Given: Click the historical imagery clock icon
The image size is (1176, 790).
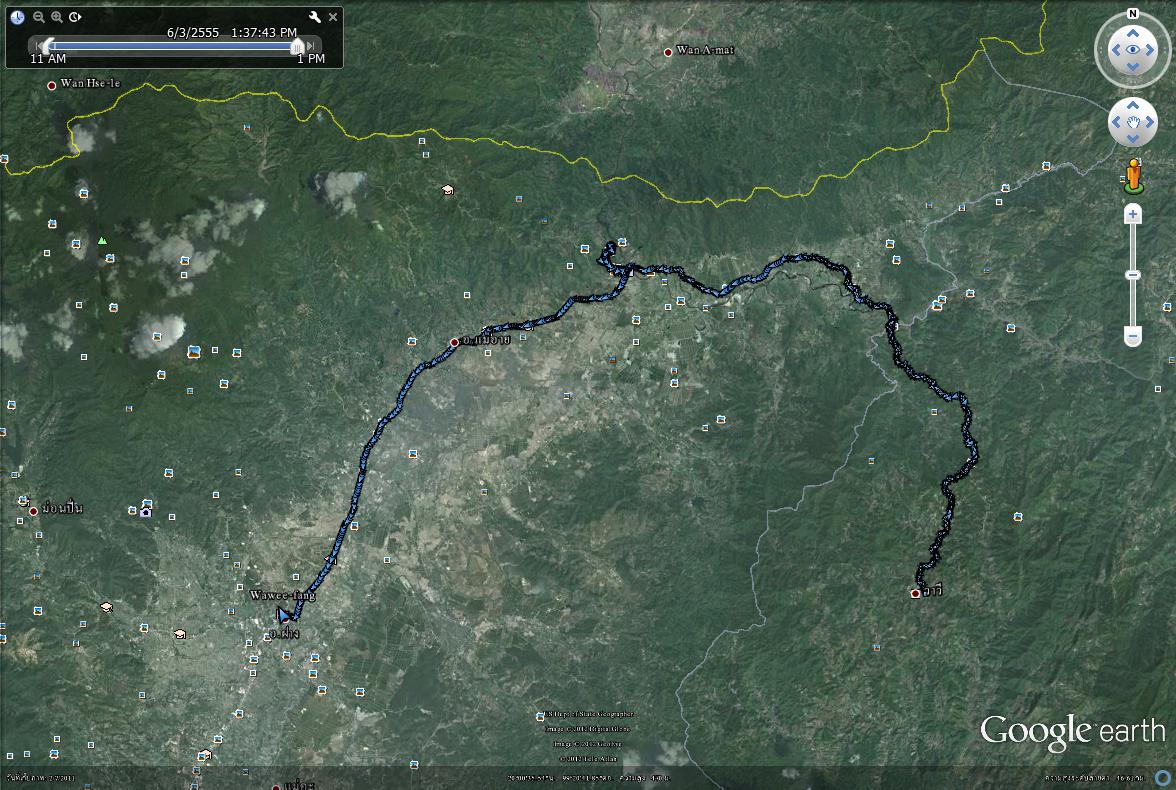Looking at the screenshot, I should point(17,17).
